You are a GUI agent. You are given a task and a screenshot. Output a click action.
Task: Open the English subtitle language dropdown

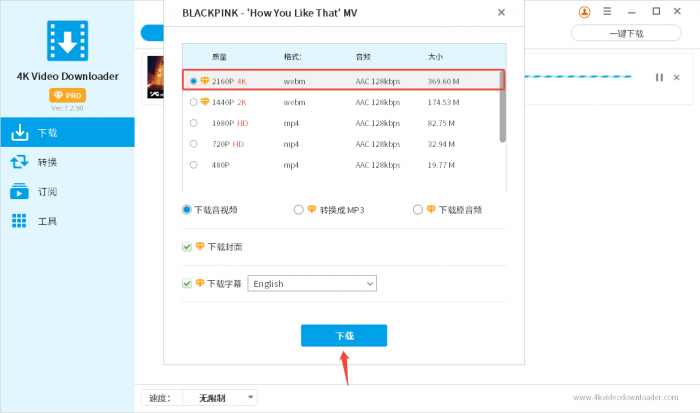pos(312,283)
